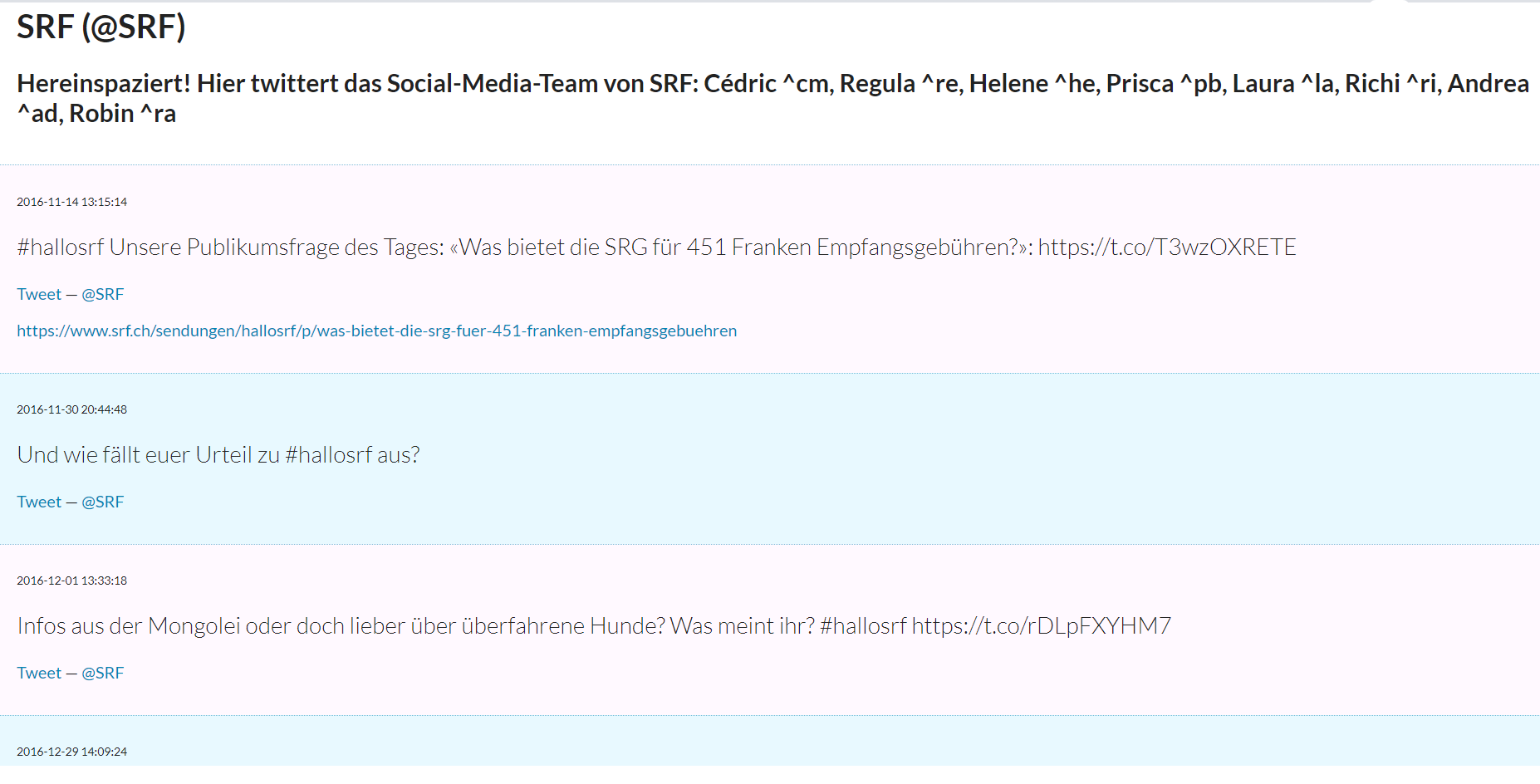The height and width of the screenshot is (784, 1540).
Task: Open the Tweet link dated 2016-11-14
Action: [x=39, y=295]
